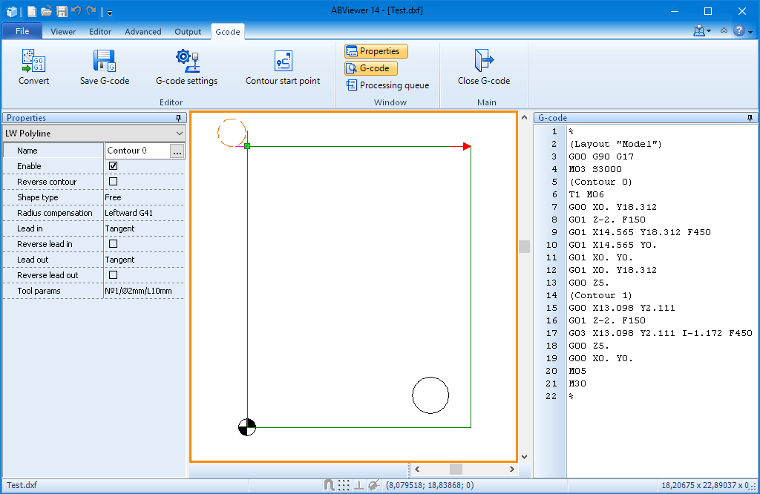Image resolution: width=760 pixels, height=494 pixels.
Task: Open the File menu
Action: pos(22,32)
